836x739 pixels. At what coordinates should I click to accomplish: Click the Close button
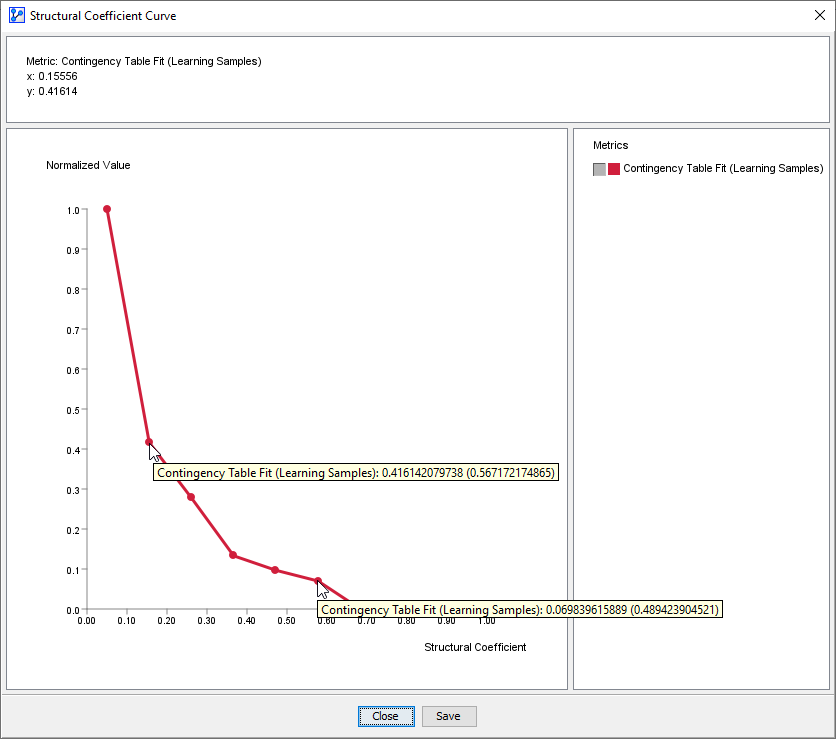(x=386, y=716)
